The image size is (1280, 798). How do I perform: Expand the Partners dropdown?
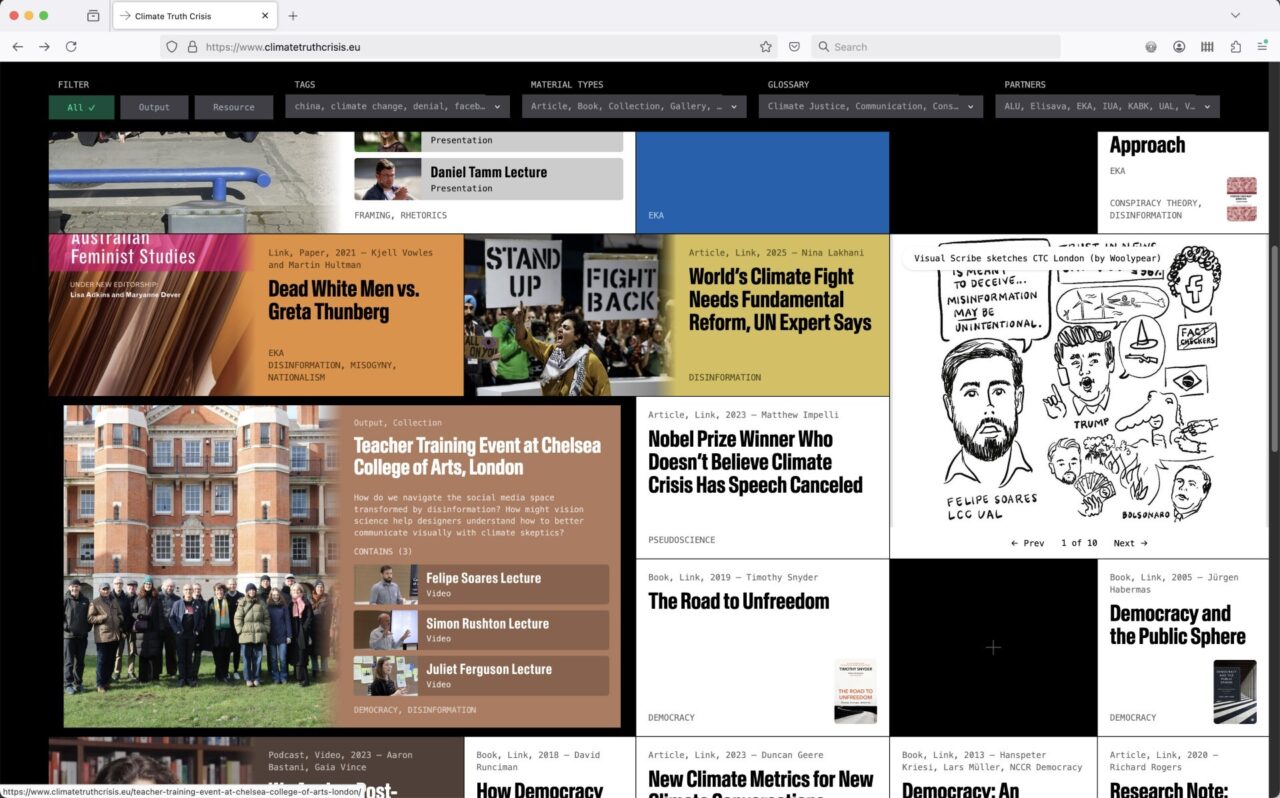pos(1106,106)
